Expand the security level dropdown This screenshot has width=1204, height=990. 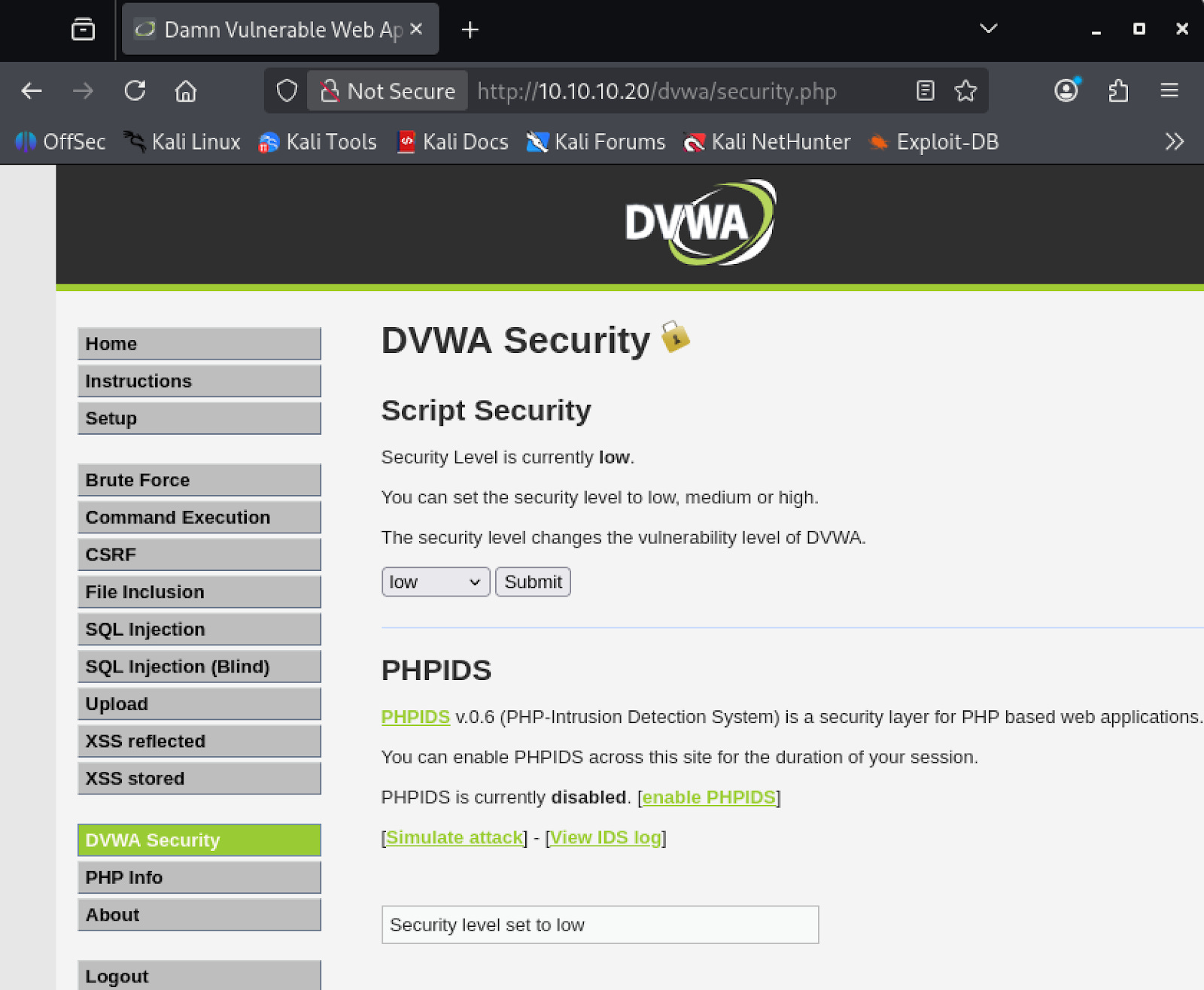[436, 582]
